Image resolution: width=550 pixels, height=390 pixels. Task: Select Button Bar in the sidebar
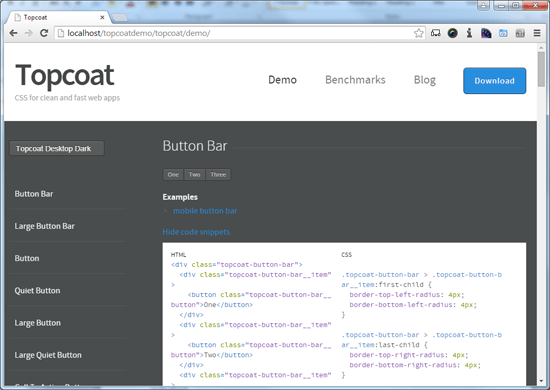34,194
